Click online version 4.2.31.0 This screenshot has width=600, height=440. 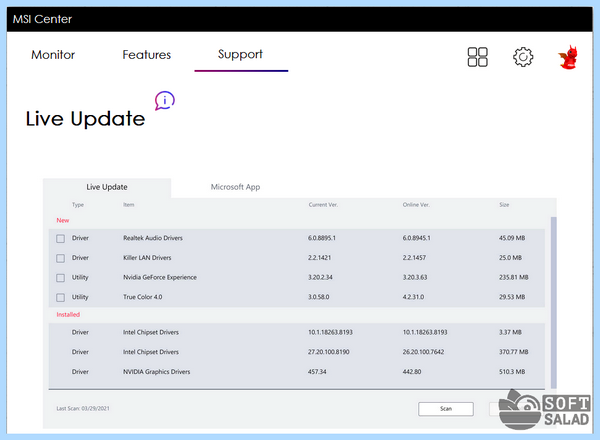(413, 297)
